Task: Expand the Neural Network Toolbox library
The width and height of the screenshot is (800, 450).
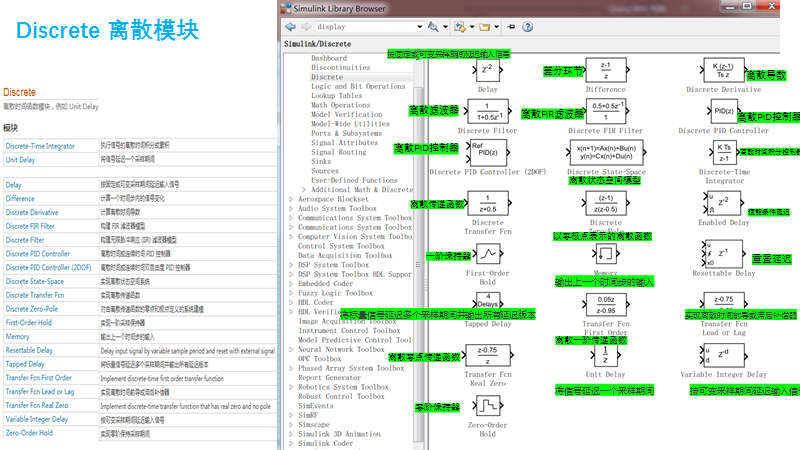Action: pyautogui.click(x=291, y=349)
